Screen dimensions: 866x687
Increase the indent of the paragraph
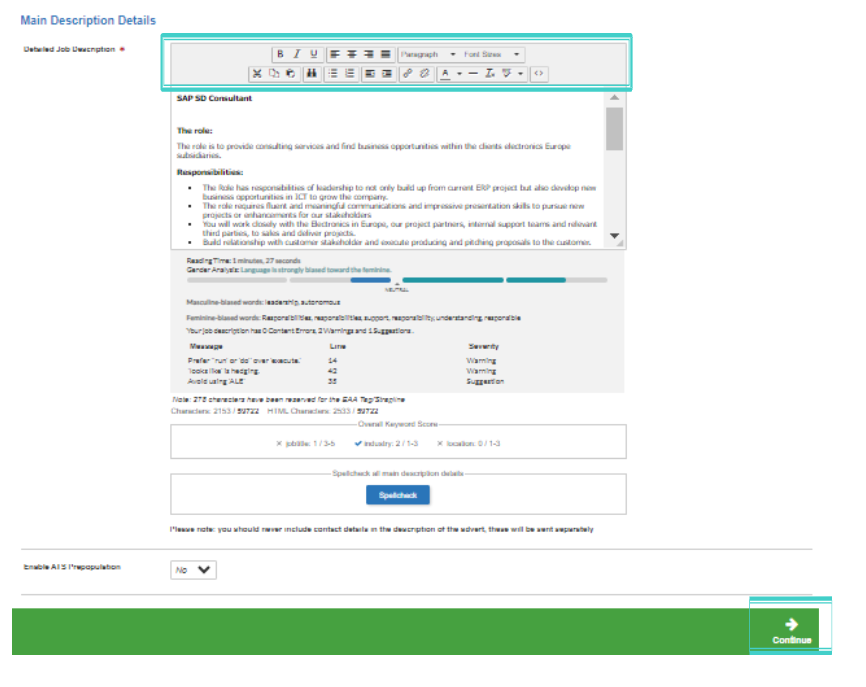(387, 73)
